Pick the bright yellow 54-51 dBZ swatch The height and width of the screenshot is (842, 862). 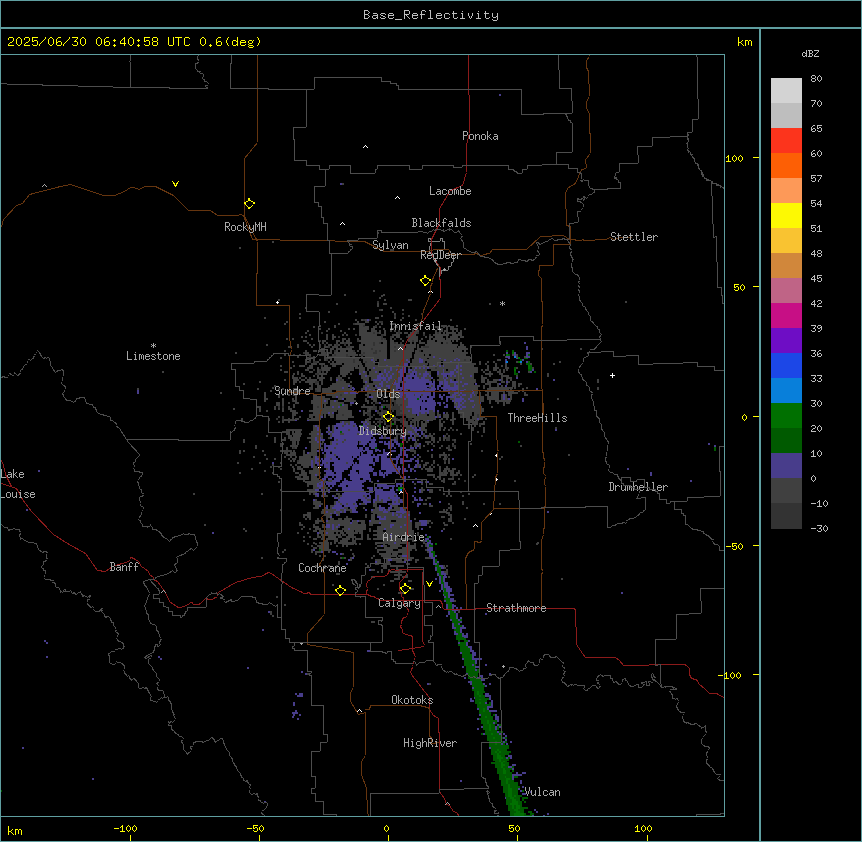[x=786, y=215]
